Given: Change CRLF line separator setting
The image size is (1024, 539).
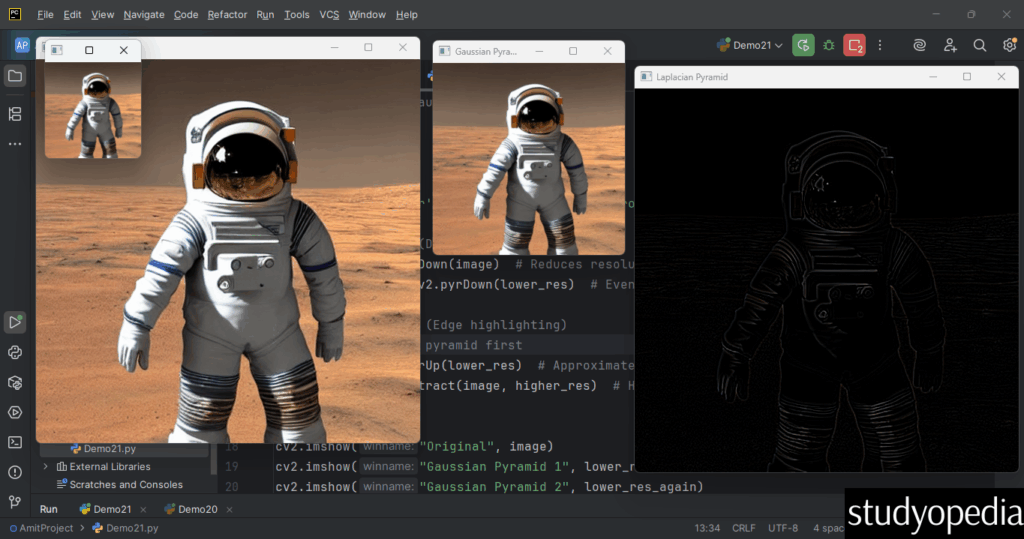Looking at the screenshot, I should click(x=744, y=528).
